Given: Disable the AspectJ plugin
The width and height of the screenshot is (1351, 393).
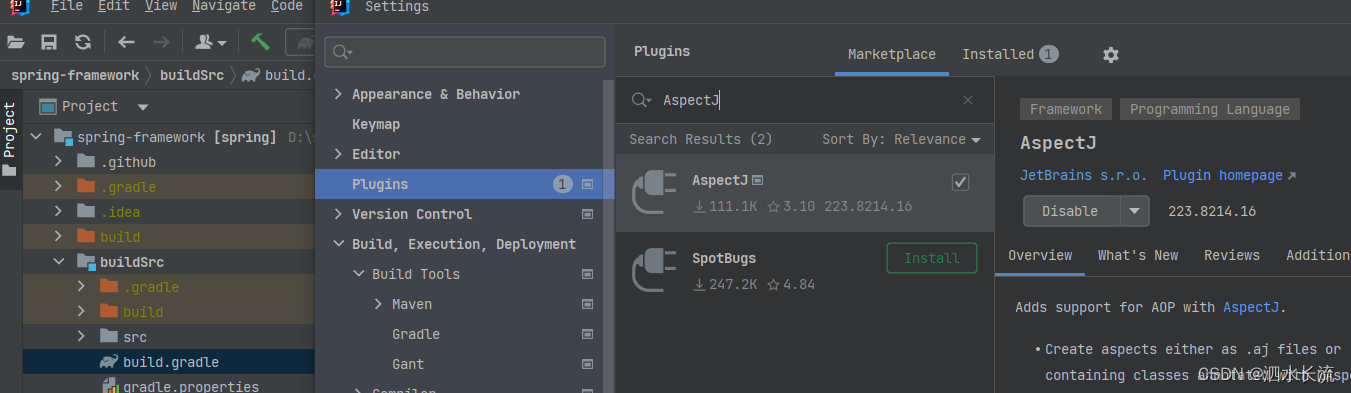Looking at the screenshot, I should (x=1070, y=211).
